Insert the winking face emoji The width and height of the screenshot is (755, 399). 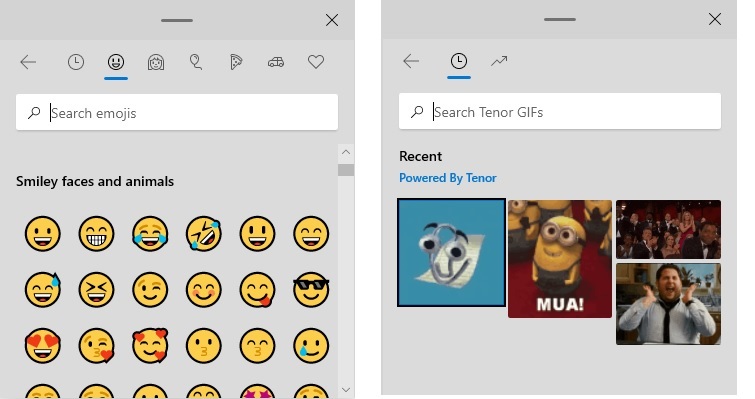[x=150, y=290]
